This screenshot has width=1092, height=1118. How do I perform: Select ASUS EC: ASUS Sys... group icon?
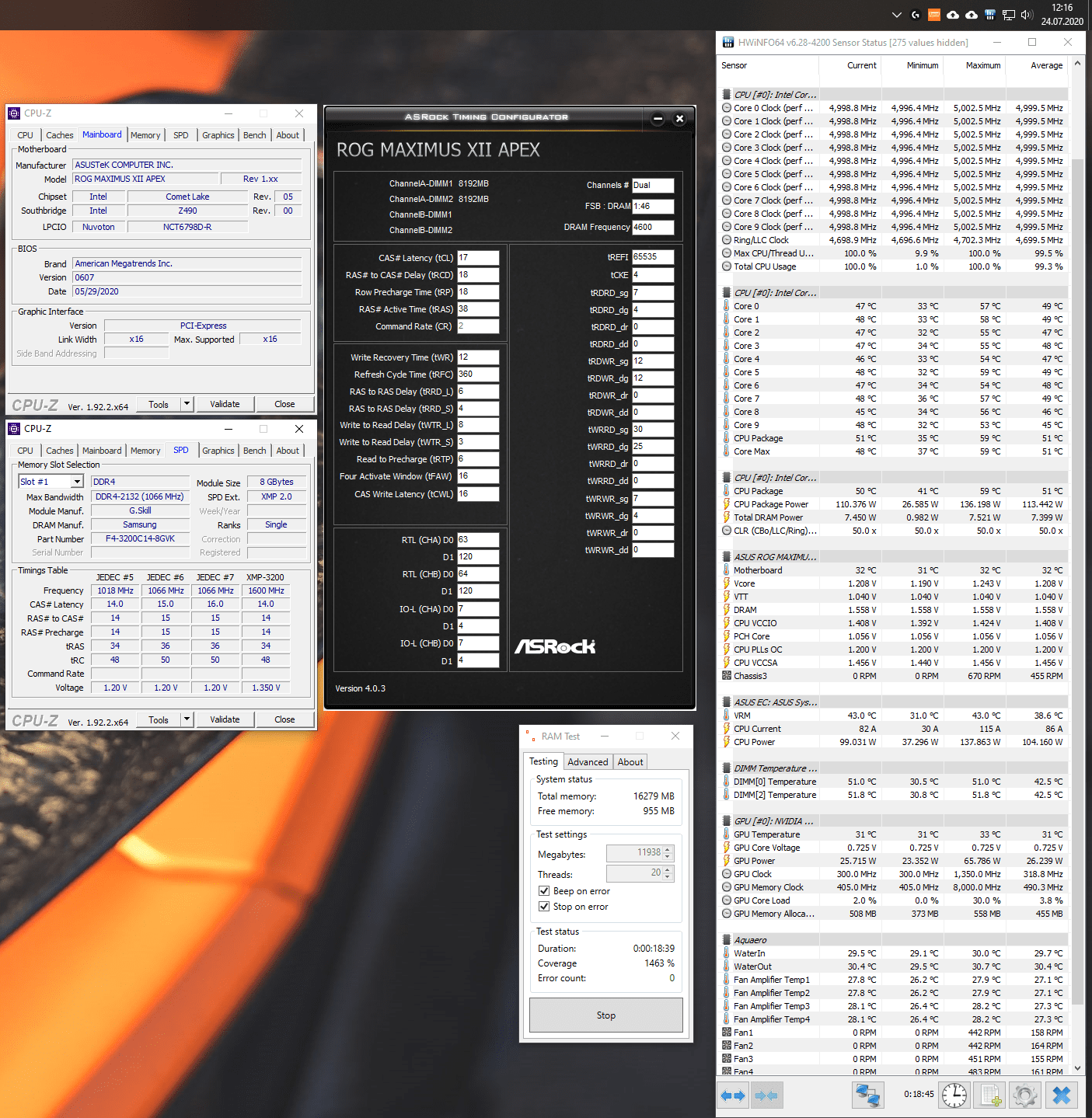pos(727,702)
